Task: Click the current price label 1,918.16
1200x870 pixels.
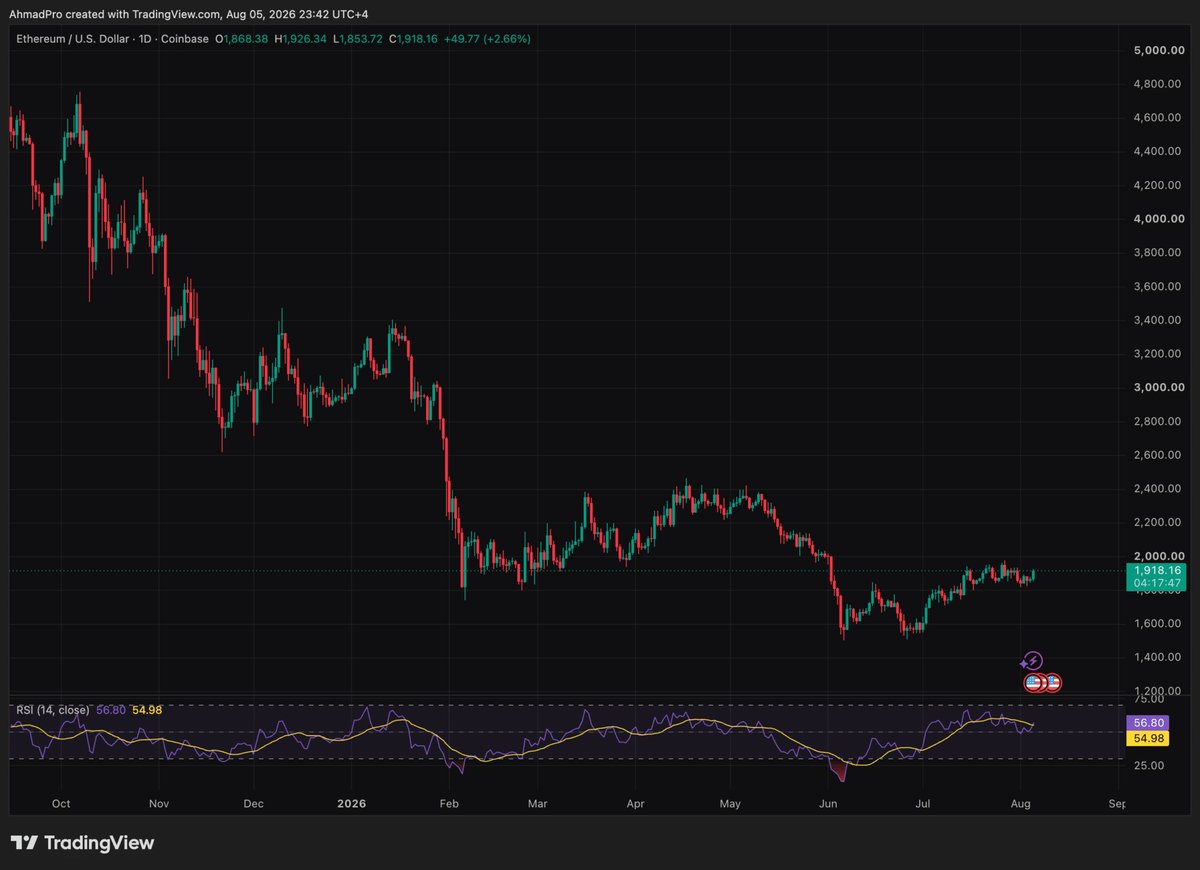Action: click(x=1157, y=570)
